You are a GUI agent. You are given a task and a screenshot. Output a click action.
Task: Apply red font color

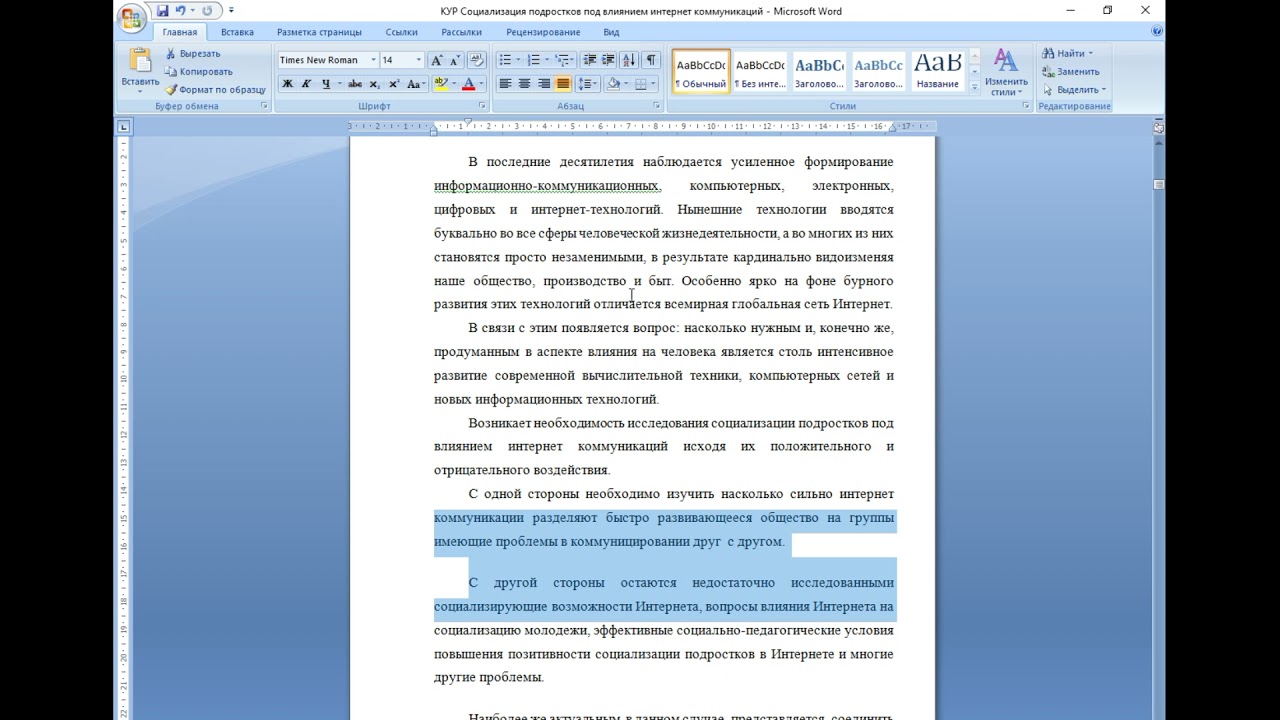468,84
